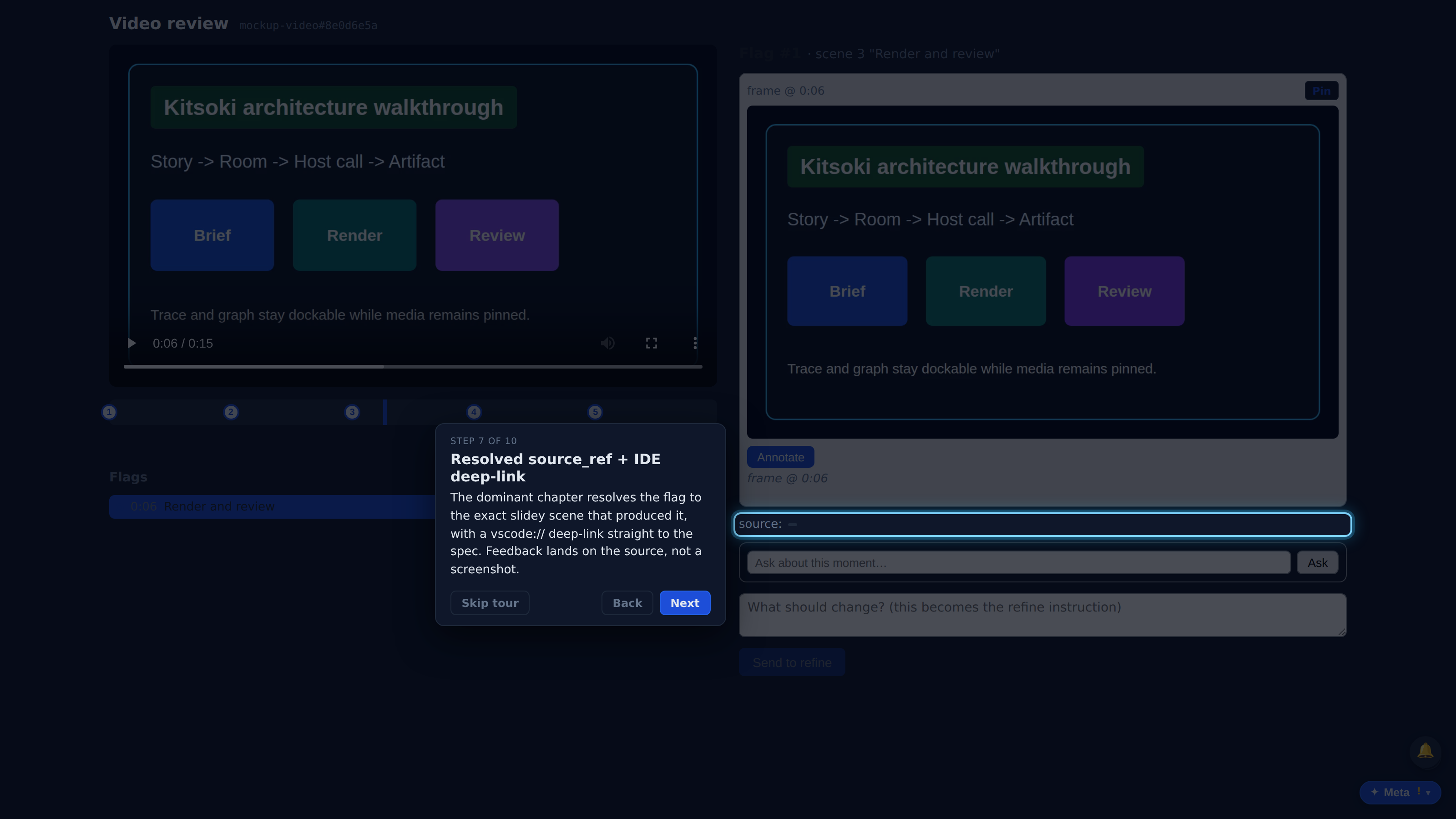The height and width of the screenshot is (819, 1456).
Task: Click the mockup-video#8e0d6e5a identifier
Action: click(x=308, y=25)
